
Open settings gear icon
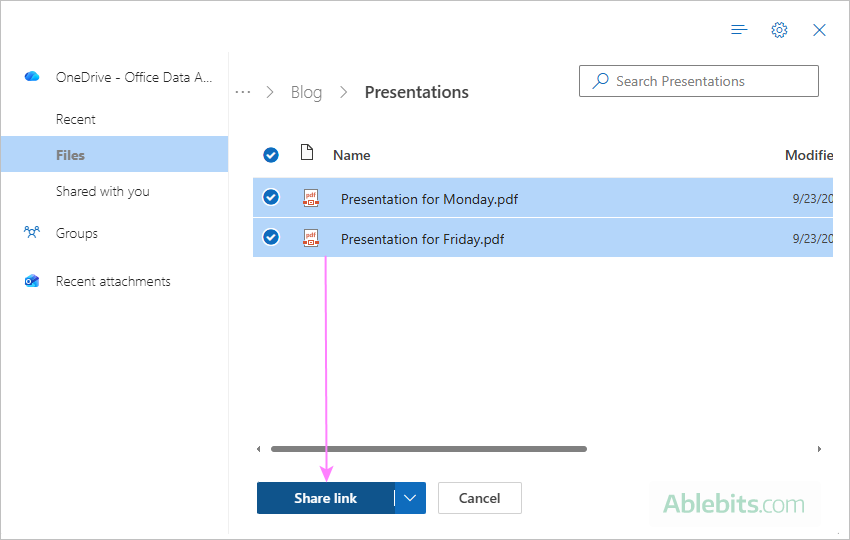779,30
